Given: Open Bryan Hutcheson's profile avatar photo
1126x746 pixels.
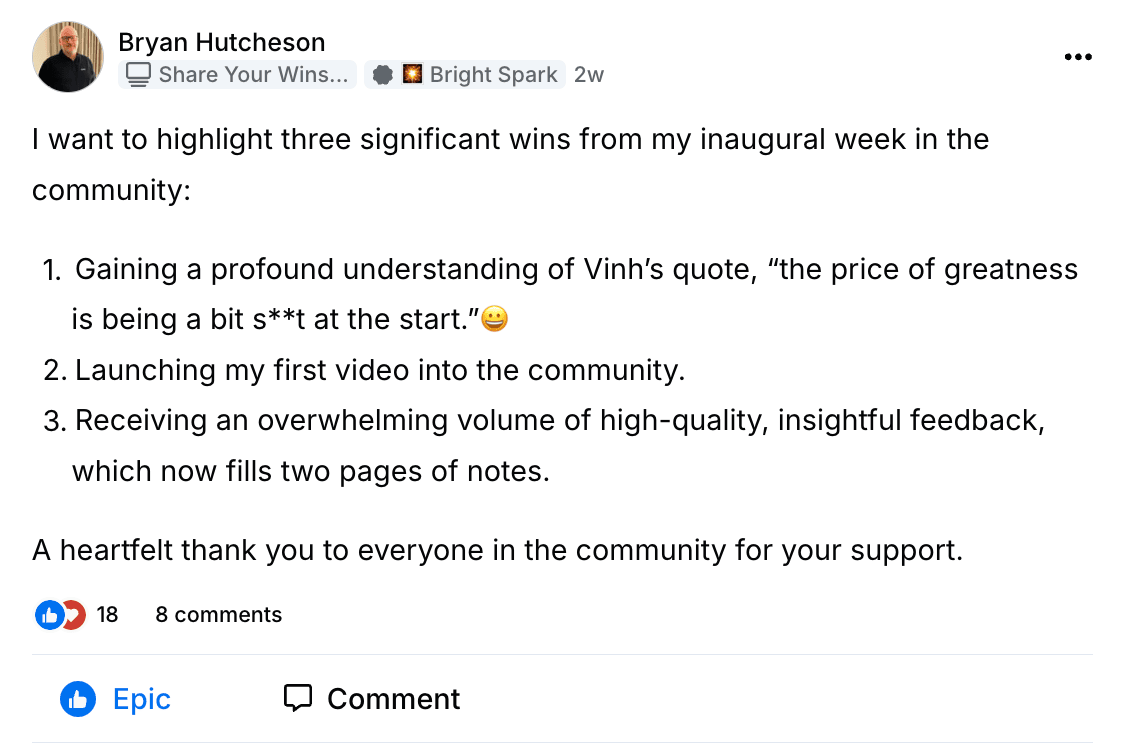Looking at the screenshot, I should [x=68, y=57].
